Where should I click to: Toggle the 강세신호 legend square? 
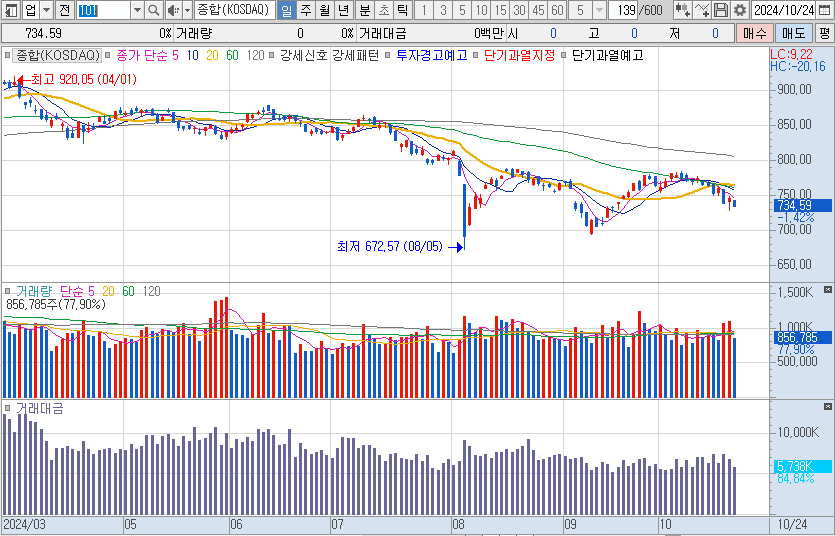[x=272, y=55]
